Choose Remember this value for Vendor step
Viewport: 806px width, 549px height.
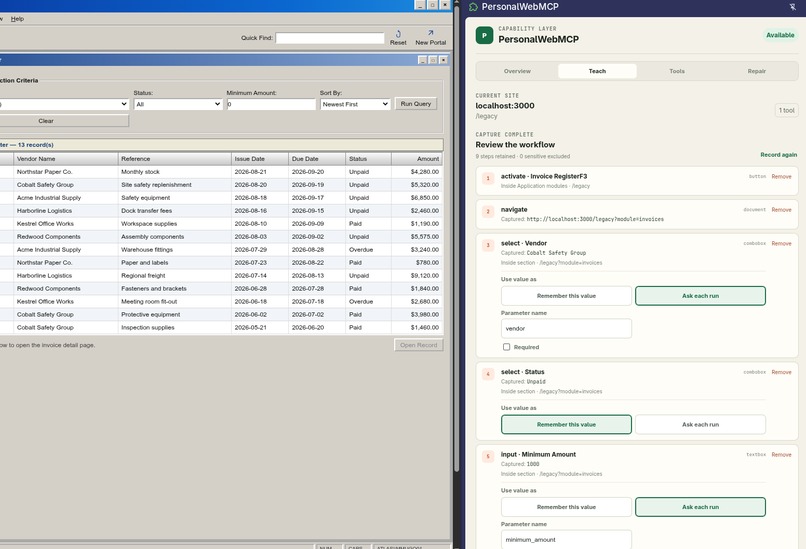[x=566, y=296]
